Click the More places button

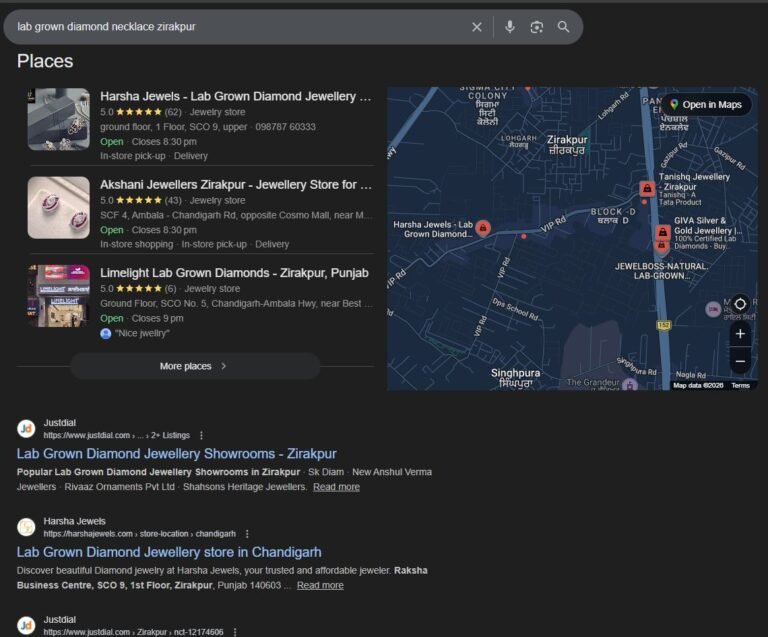pyautogui.click(x=195, y=366)
